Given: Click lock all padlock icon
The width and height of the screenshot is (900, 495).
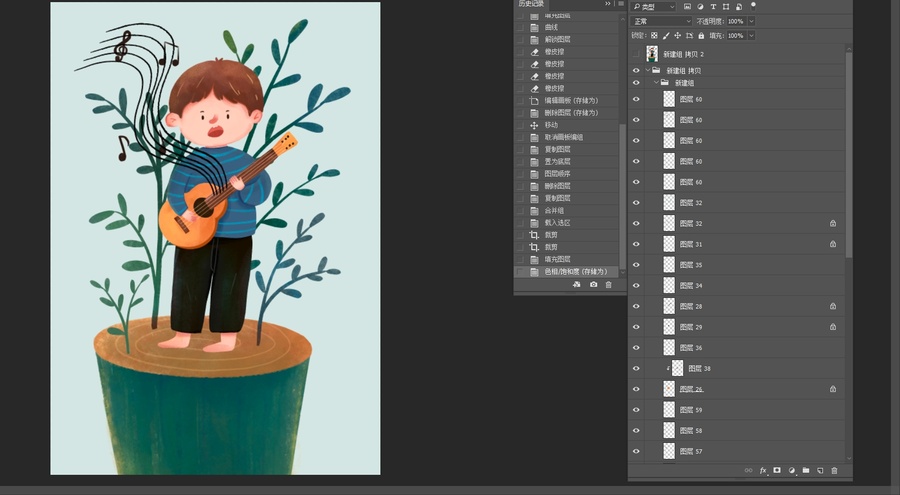Looking at the screenshot, I should [701, 36].
